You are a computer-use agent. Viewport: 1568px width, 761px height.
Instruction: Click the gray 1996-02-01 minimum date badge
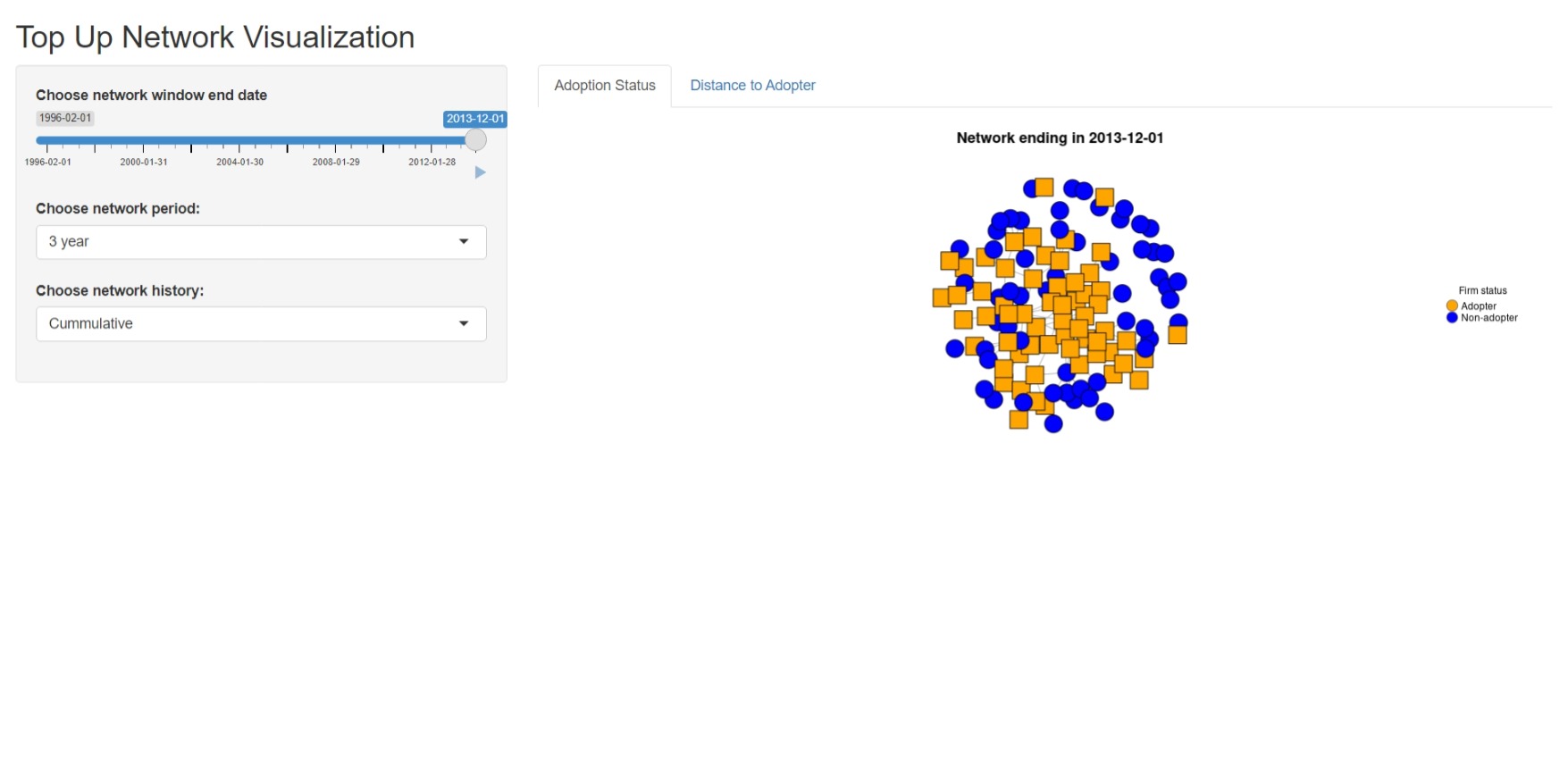point(65,118)
